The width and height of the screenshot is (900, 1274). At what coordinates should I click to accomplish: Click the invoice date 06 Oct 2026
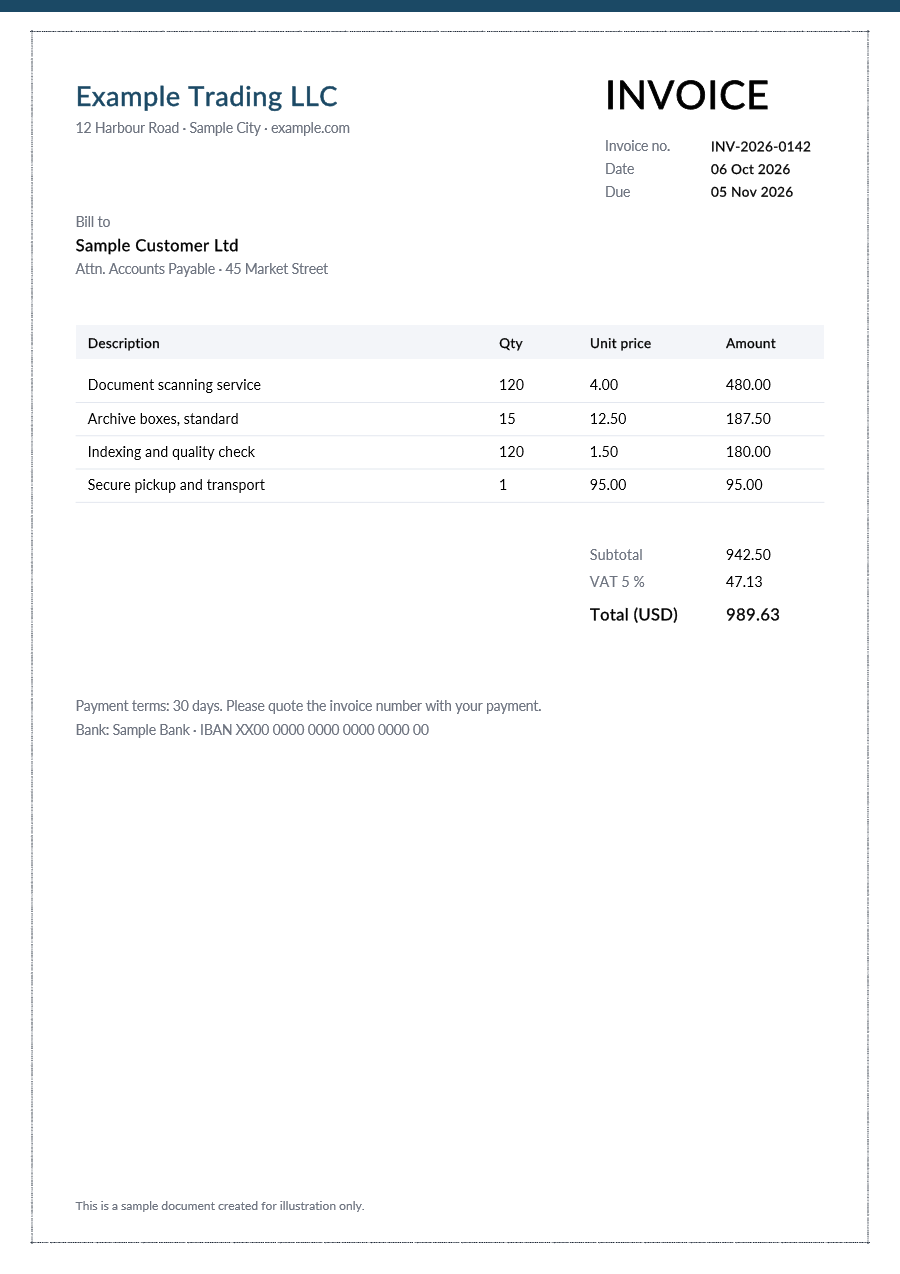(751, 169)
